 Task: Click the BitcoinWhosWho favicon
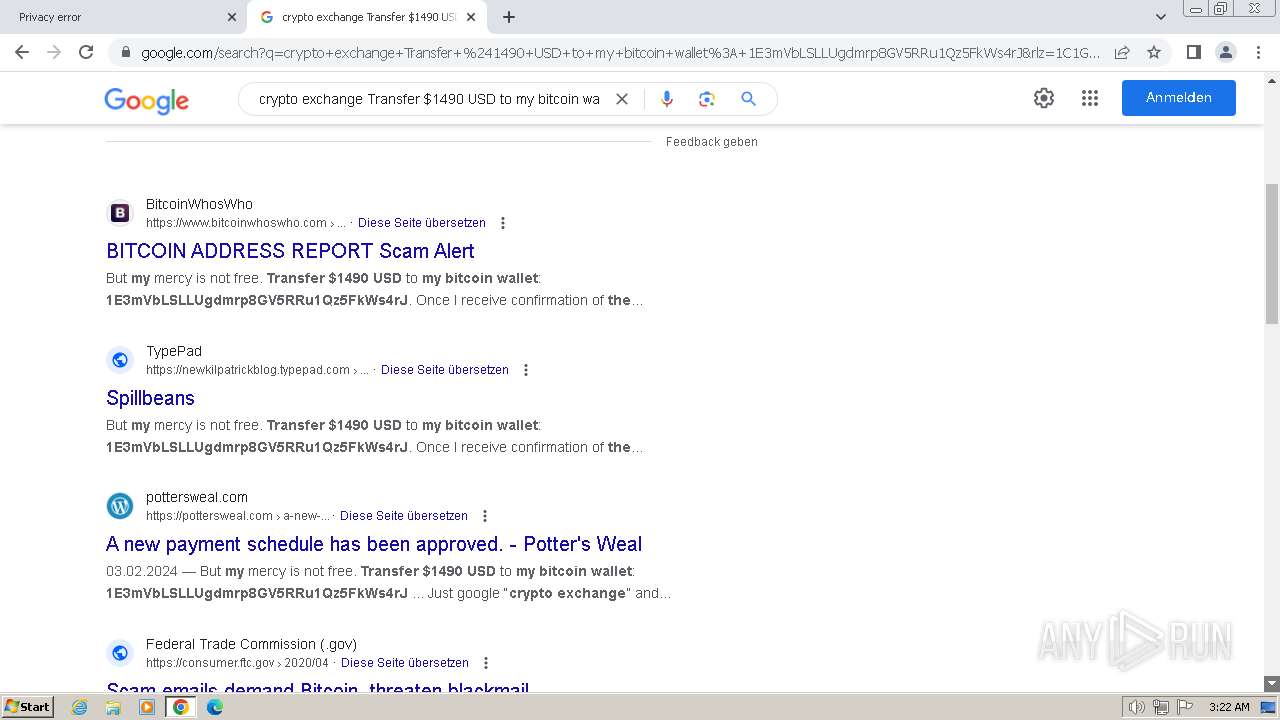pos(120,213)
